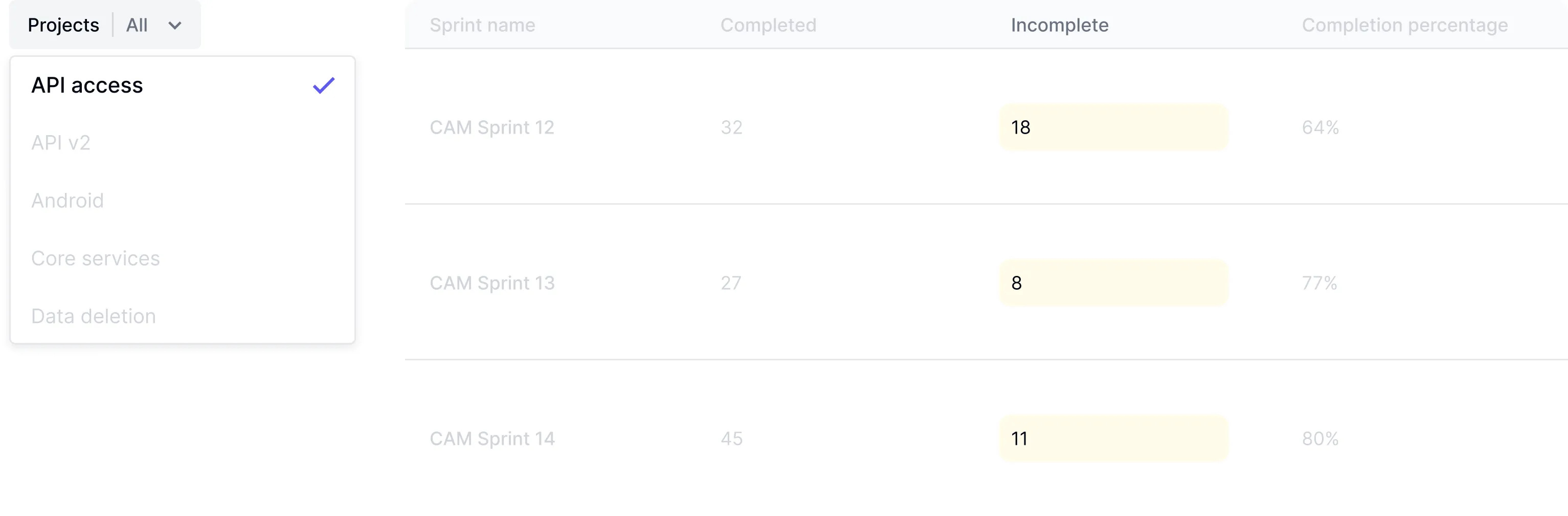Open the CAM Sprint 14 row
Screen dimensions: 1568x516
492,439
